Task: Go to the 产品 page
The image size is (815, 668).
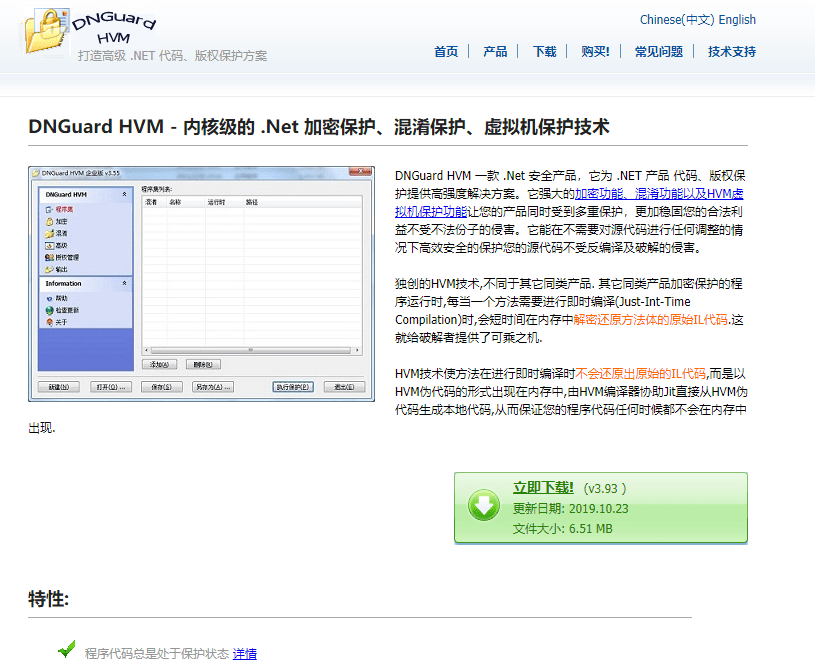Action: [x=495, y=51]
